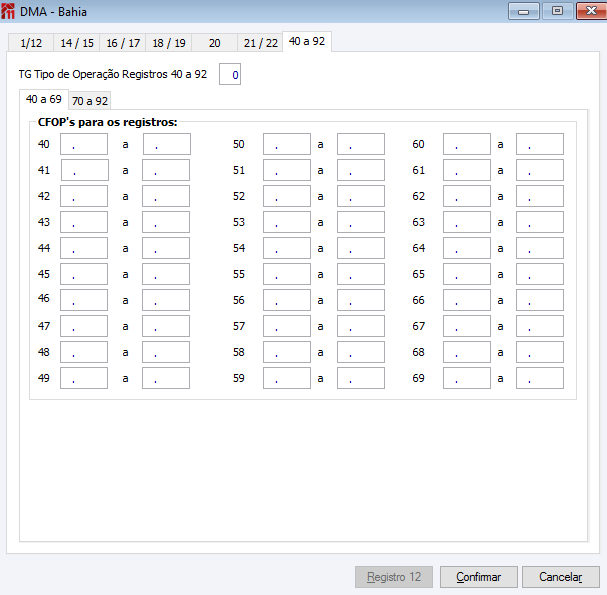The width and height of the screenshot is (607, 595).
Task: Click the Cancelar button
Action: click(561, 577)
